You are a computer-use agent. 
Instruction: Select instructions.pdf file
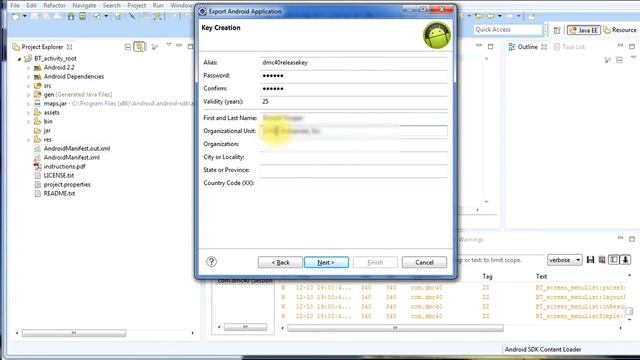64,167
